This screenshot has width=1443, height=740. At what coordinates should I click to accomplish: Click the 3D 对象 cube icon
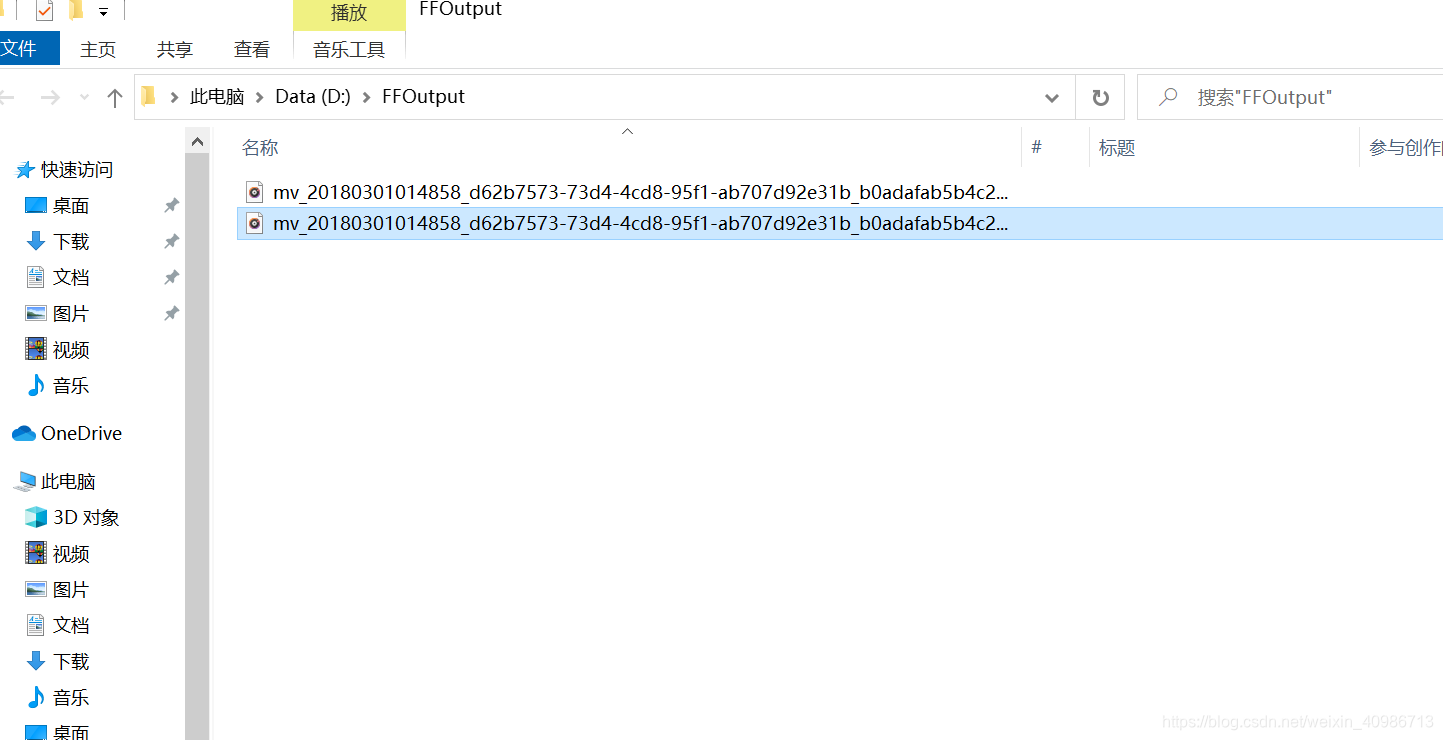tap(36, 517)
